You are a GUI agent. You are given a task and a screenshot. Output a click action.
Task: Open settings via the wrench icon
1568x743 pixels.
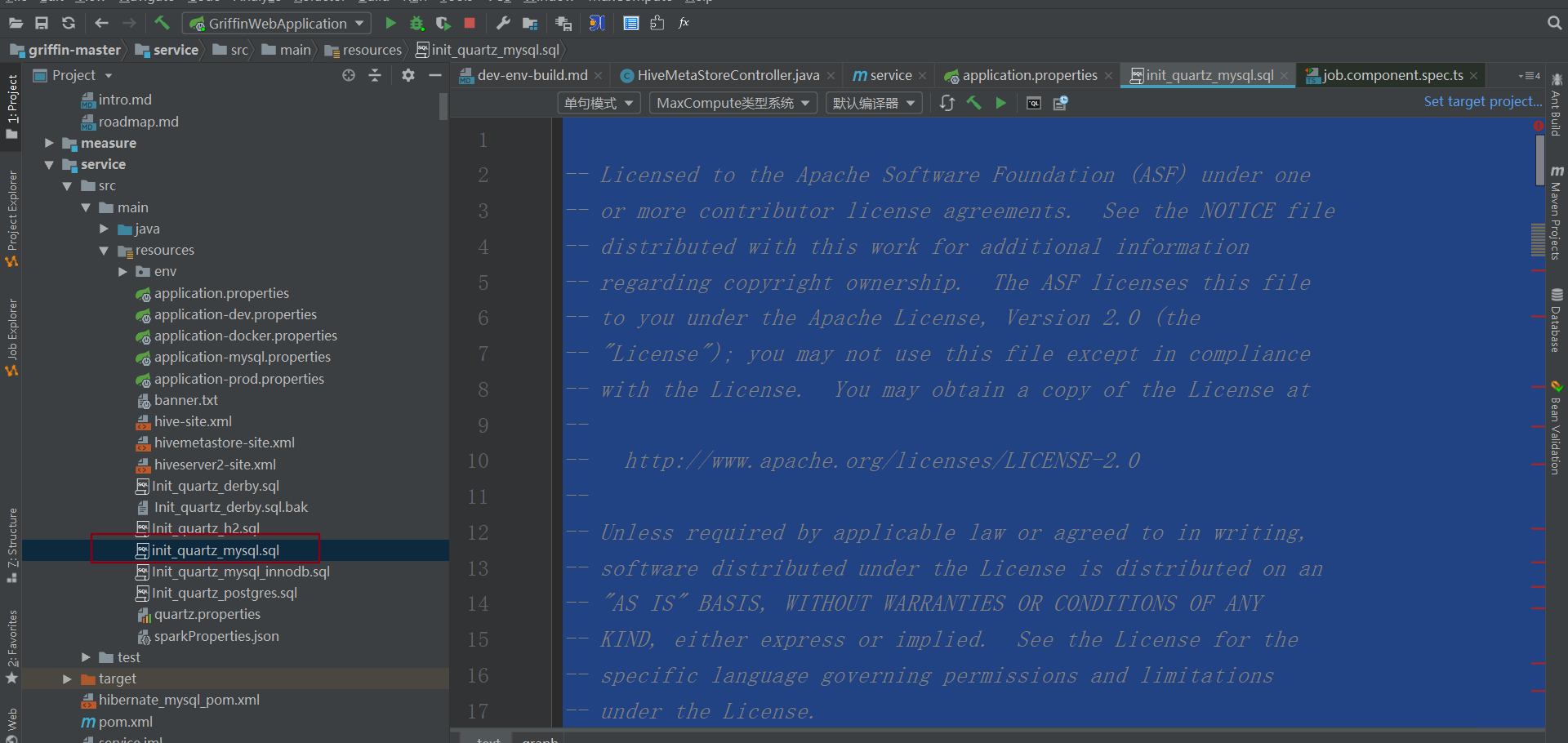tap(503, 24)
